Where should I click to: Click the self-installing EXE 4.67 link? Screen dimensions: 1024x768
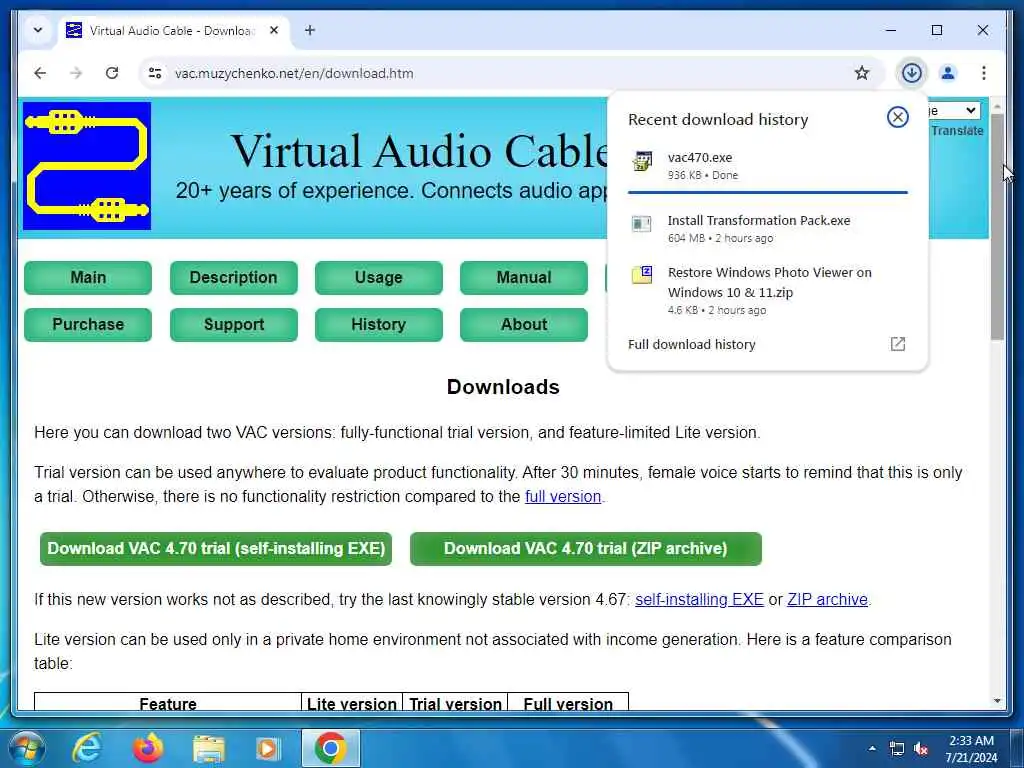pyautogui.click(x=699, y=600)
